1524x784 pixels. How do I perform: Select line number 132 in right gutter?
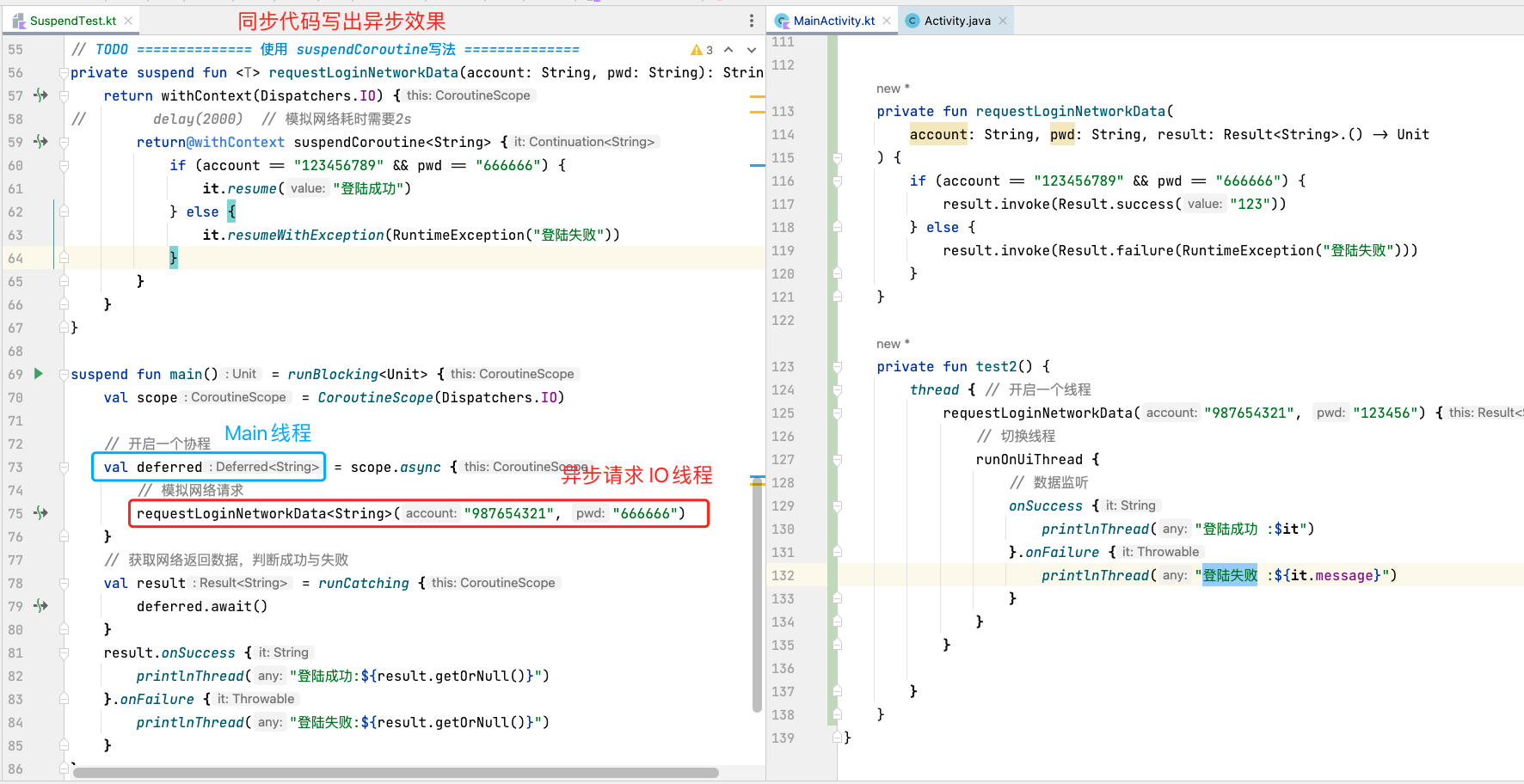[783, 575]
